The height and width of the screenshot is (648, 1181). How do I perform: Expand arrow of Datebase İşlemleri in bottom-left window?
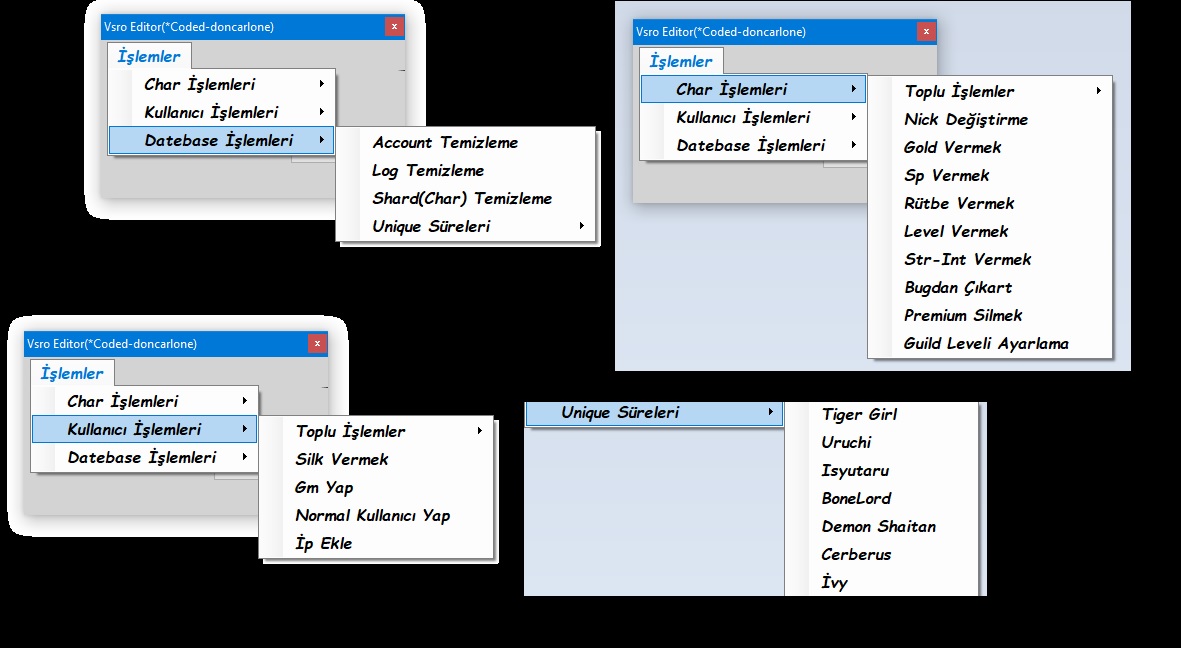pyautogui.click(x=245, y=457)
